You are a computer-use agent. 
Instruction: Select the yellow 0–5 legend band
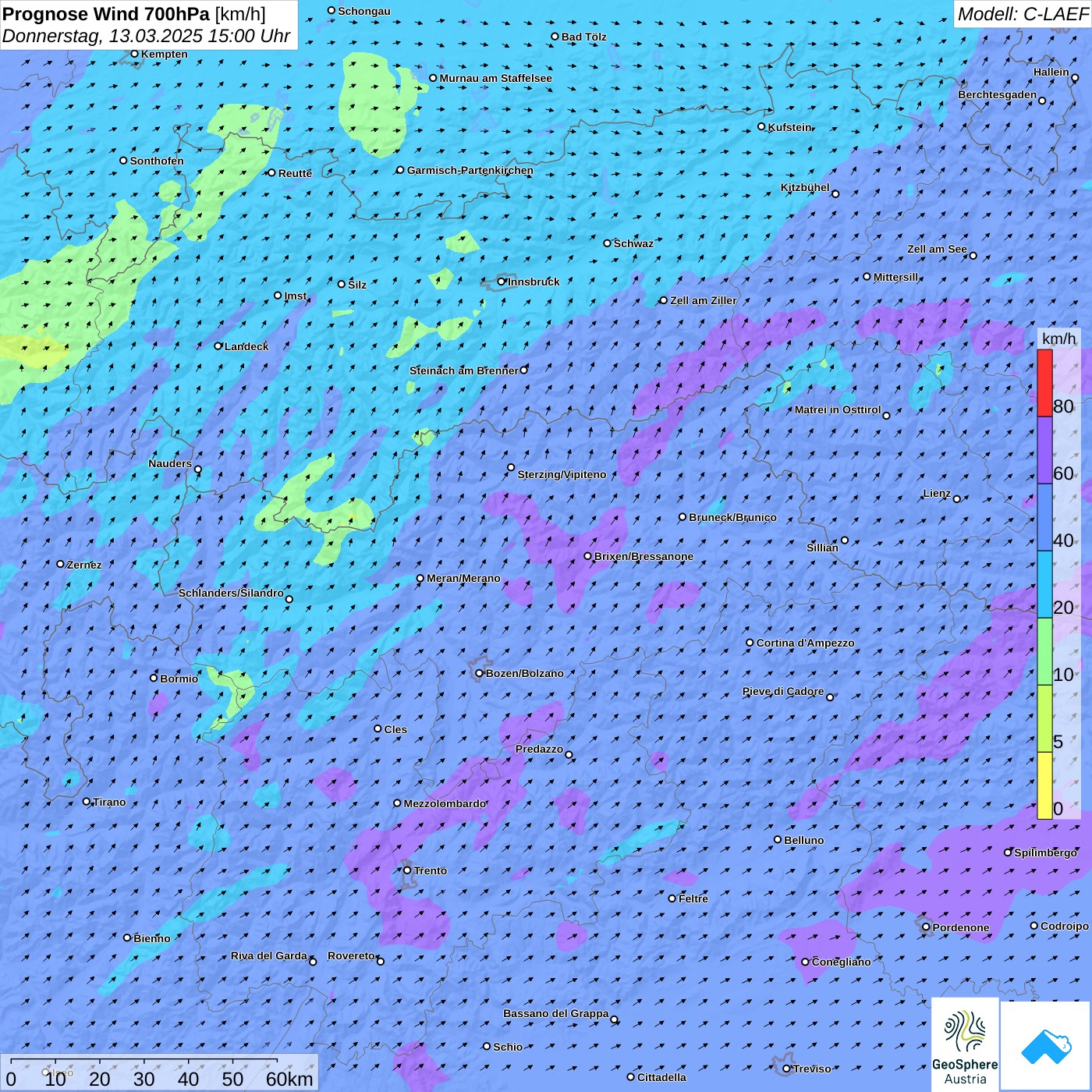click(x=1044, y=785)
